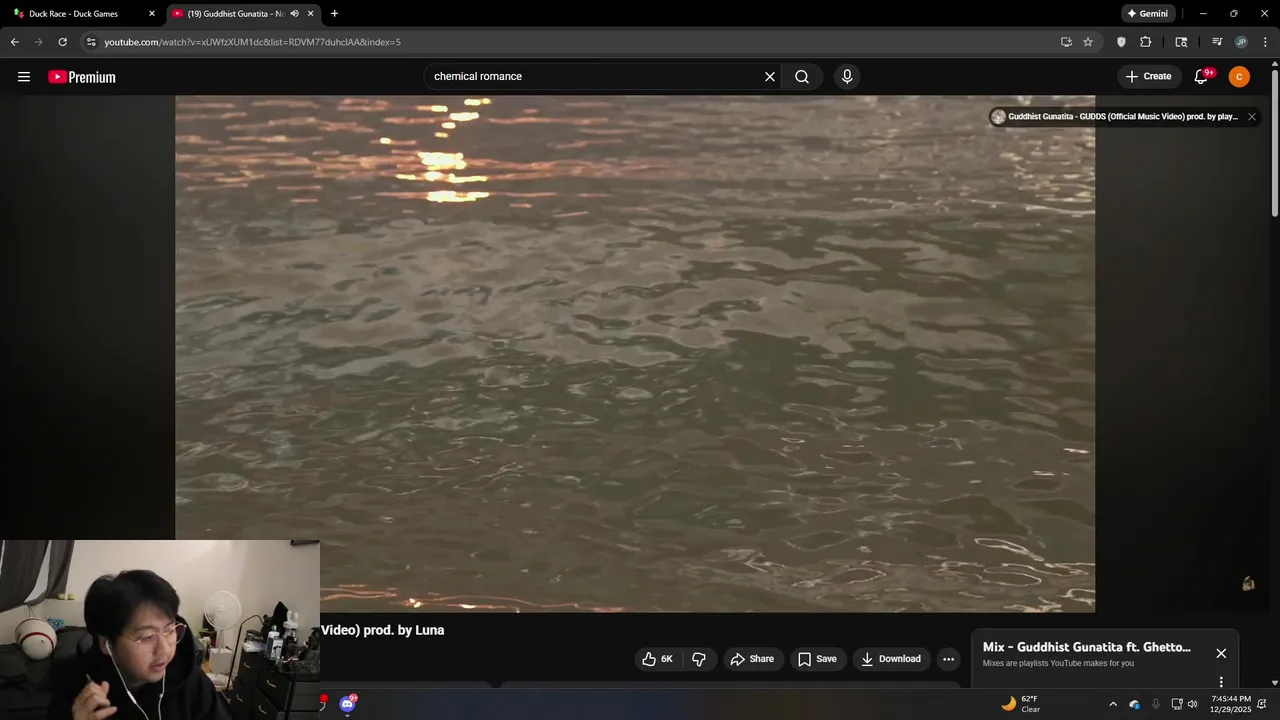Close the Mix playlist panel
Image resolution: width=1280 pixels, height=720 pixels.
click(x=1221, y=653)
